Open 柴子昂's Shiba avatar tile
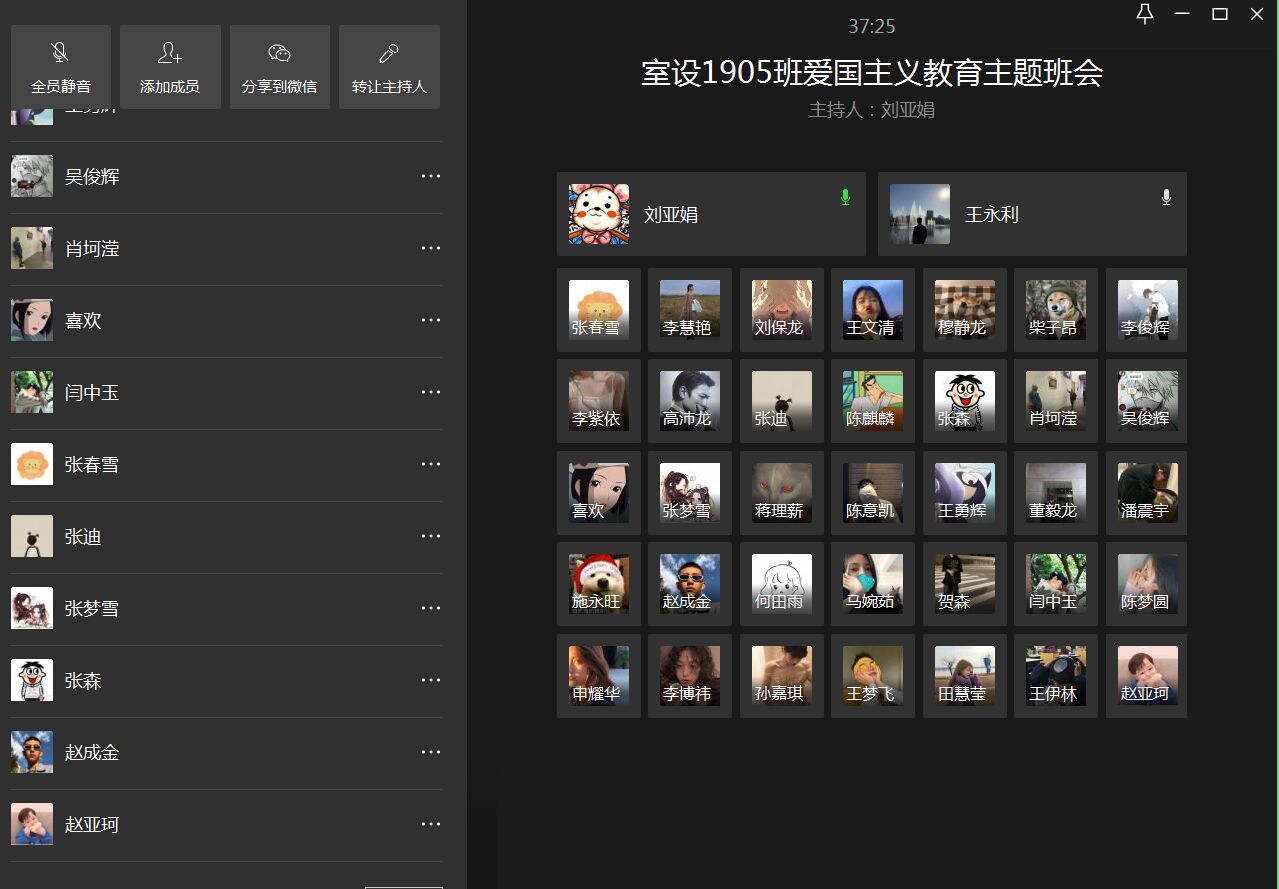The image size is (1279, 889). pyautogui.click(x=1055, y=309)
